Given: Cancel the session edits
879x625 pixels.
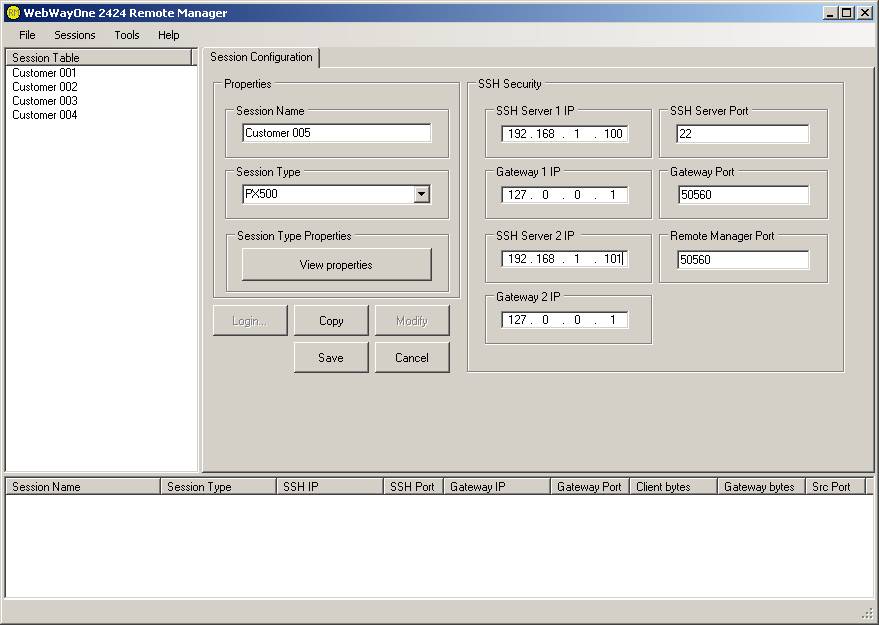Looking at the screenshot, I should (412, 358).
